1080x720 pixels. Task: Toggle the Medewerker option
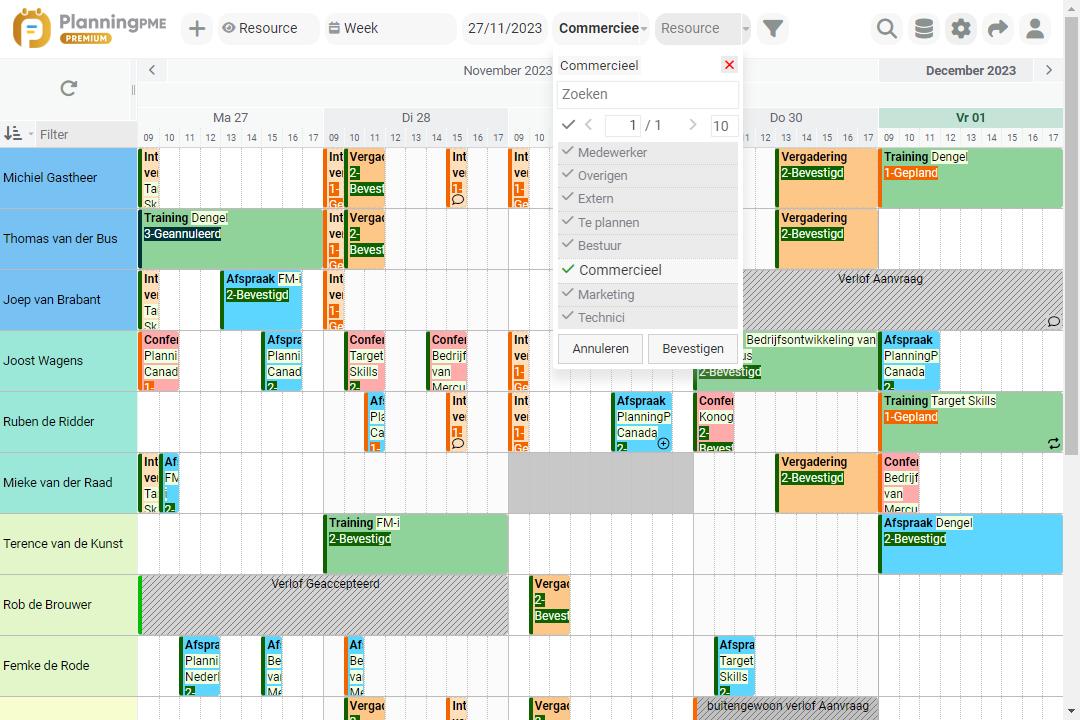[647, 152]
